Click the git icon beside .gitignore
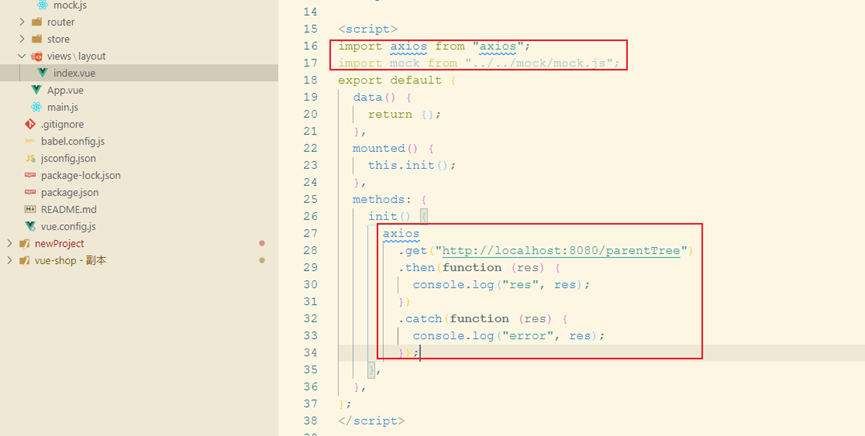 click(x=30, y=124)
